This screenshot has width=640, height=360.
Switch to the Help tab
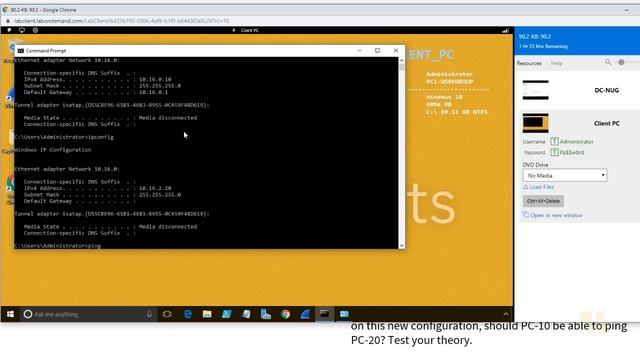click(x=556, y=63)
